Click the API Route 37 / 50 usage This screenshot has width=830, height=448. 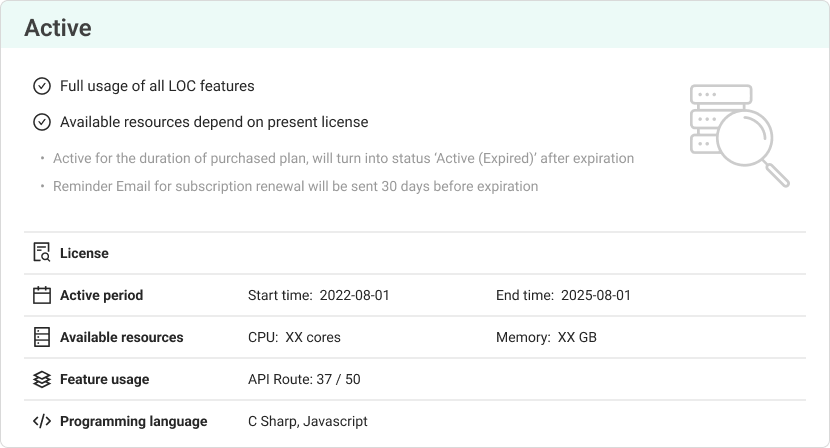click(x=304, y=379)
